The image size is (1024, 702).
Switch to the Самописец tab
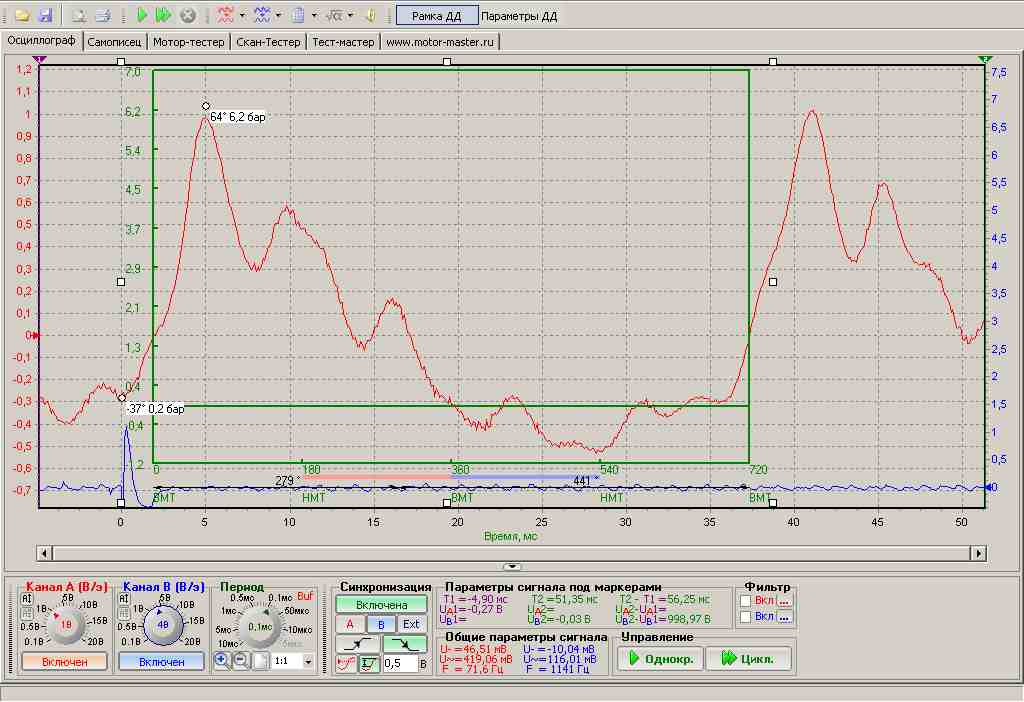[x=114, y=42]
